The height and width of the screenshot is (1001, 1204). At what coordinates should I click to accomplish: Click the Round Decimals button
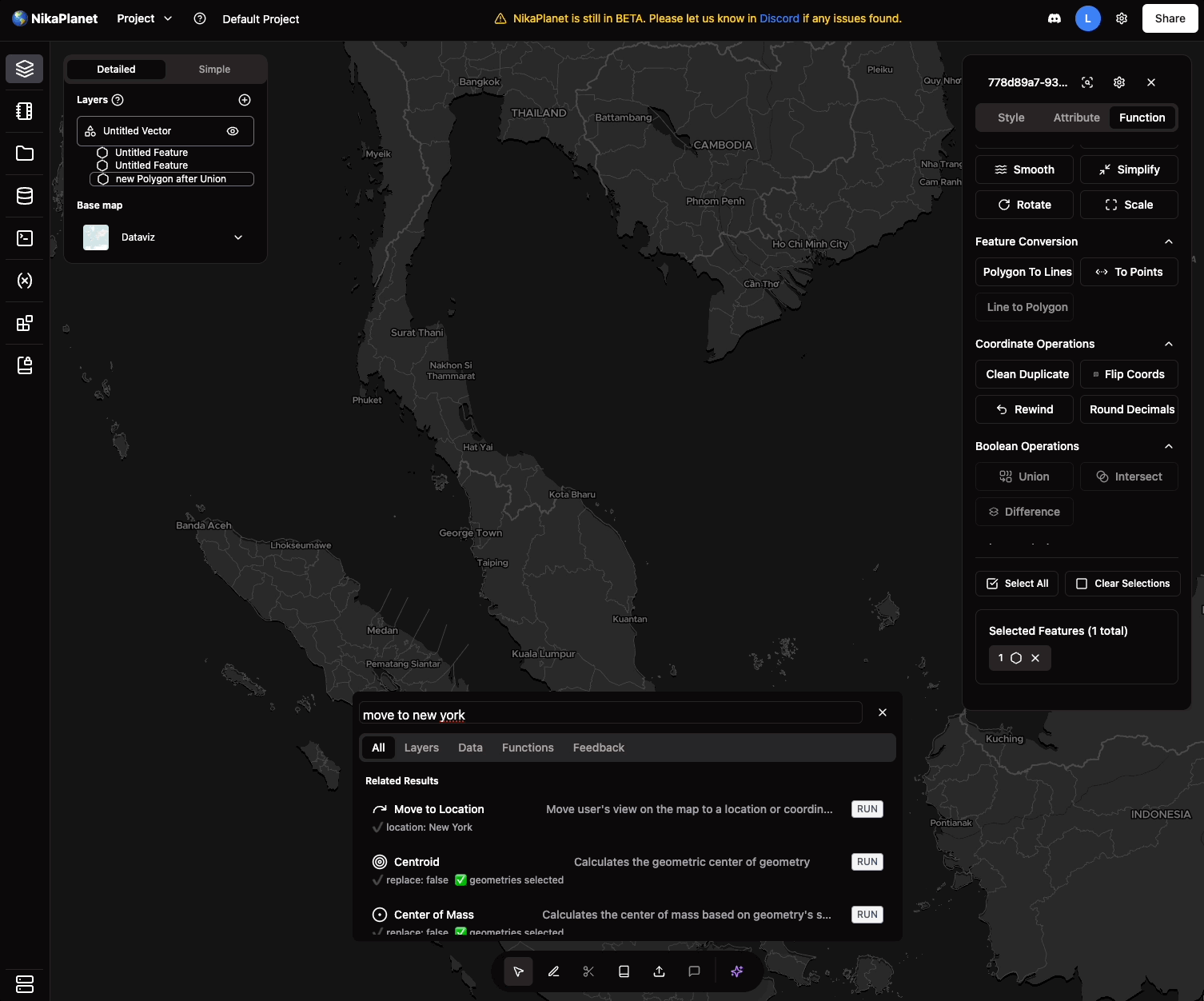point(1129,409)
